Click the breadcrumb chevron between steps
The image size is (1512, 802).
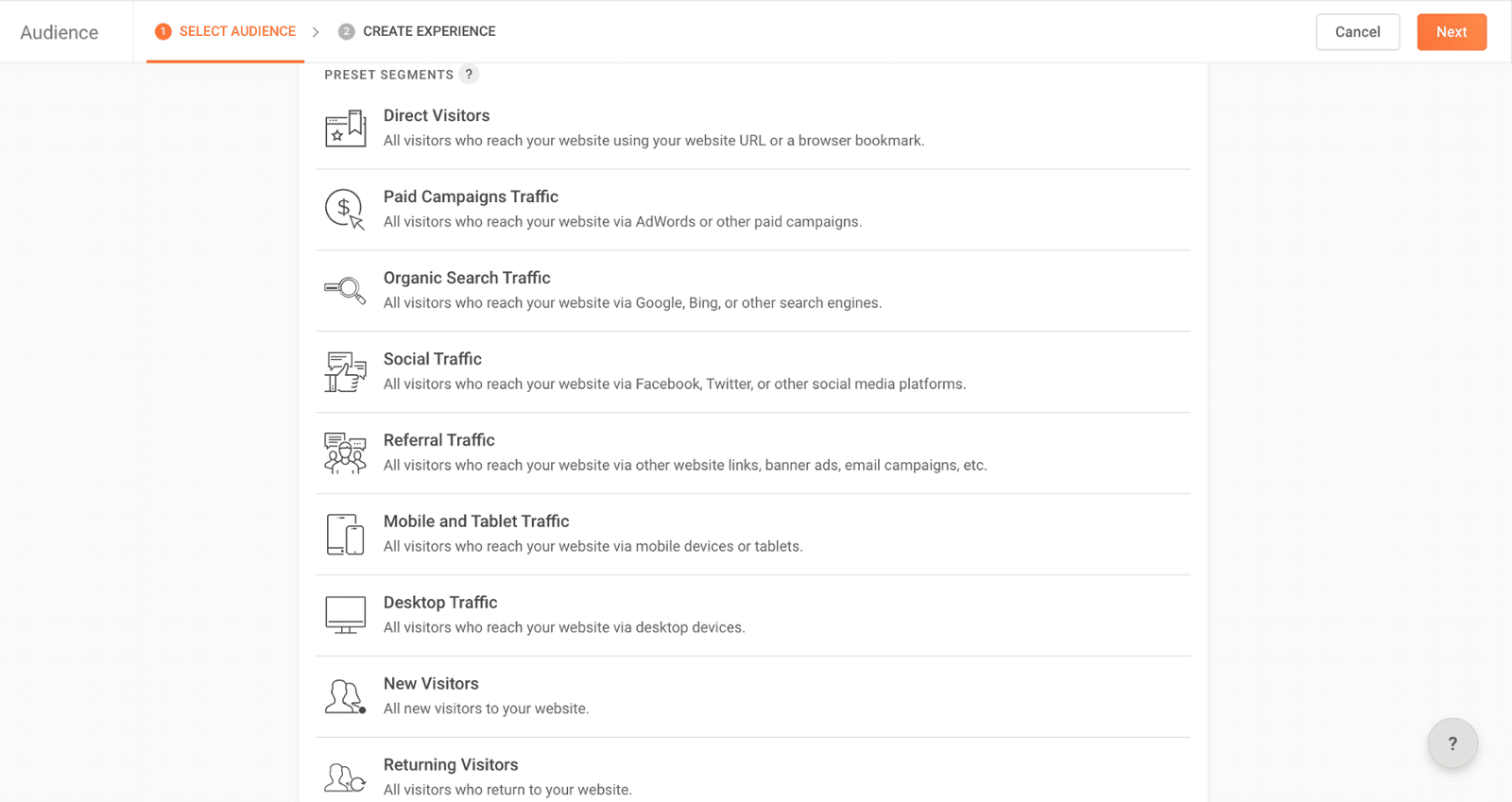click(316, 32)
